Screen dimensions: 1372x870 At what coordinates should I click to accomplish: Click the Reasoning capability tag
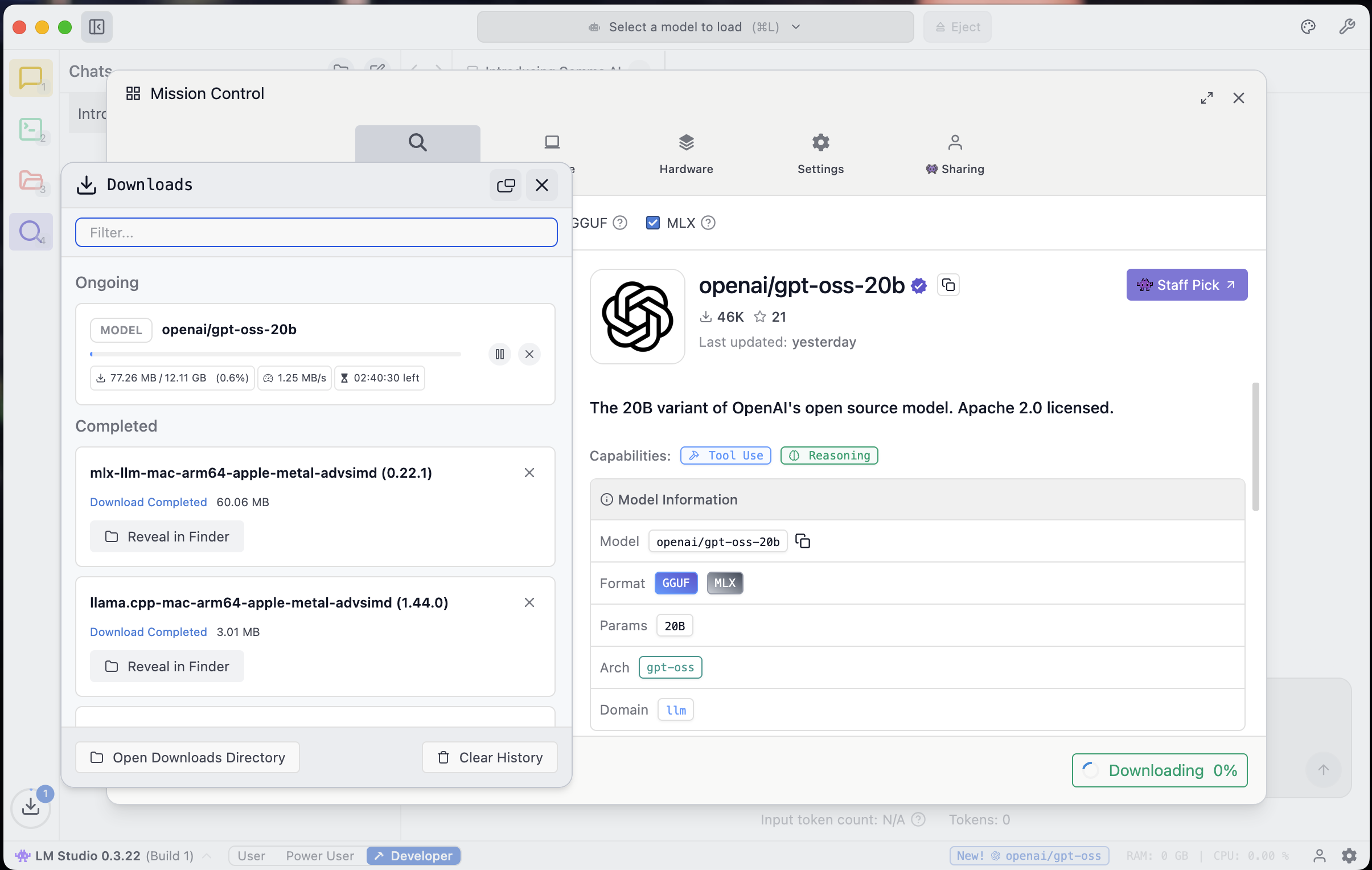[x=829, y=456]
